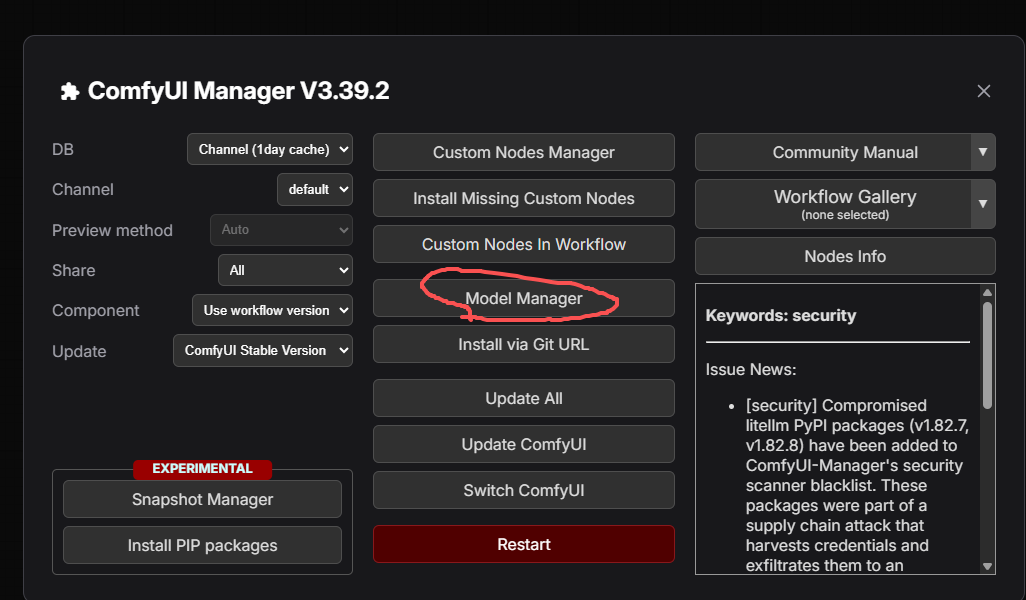The height and width of the screenshot is (600, 1026).
Task: Click the news panel scrollbar thumb
Action: [987, 355]
